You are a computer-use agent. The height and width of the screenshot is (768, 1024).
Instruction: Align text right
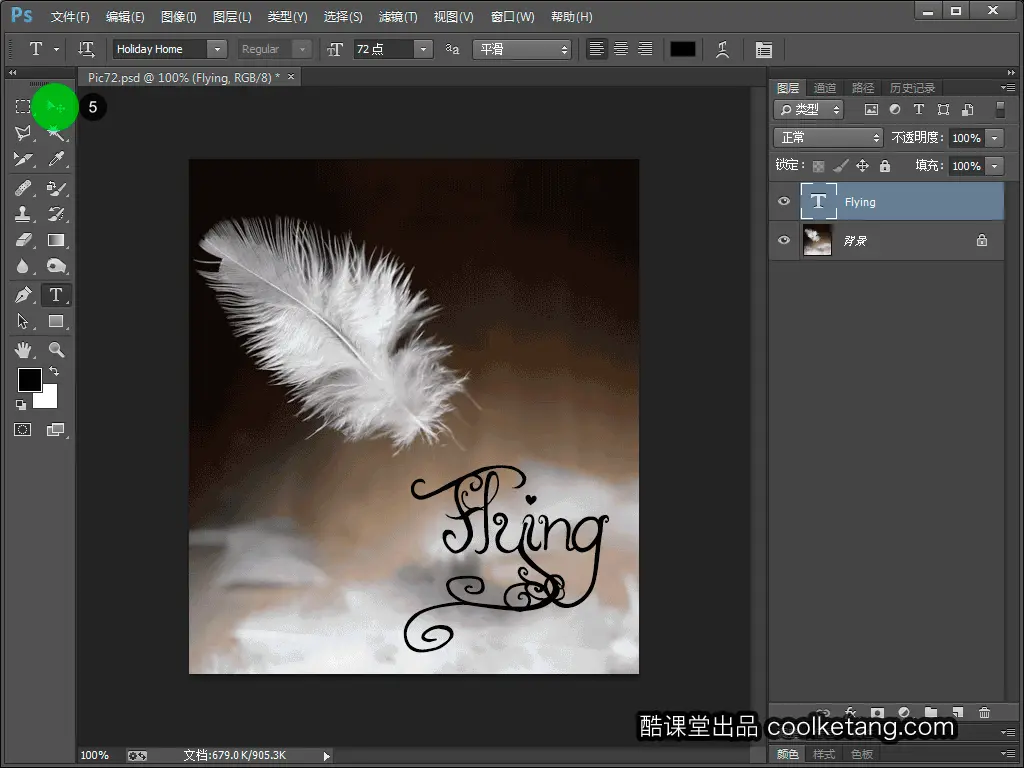[x=645, y=49]
